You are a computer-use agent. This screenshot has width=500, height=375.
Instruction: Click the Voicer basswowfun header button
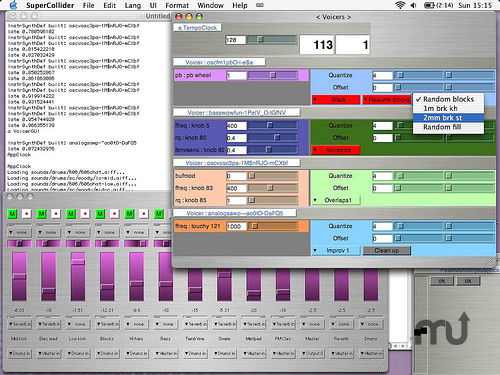click(237, 113)
